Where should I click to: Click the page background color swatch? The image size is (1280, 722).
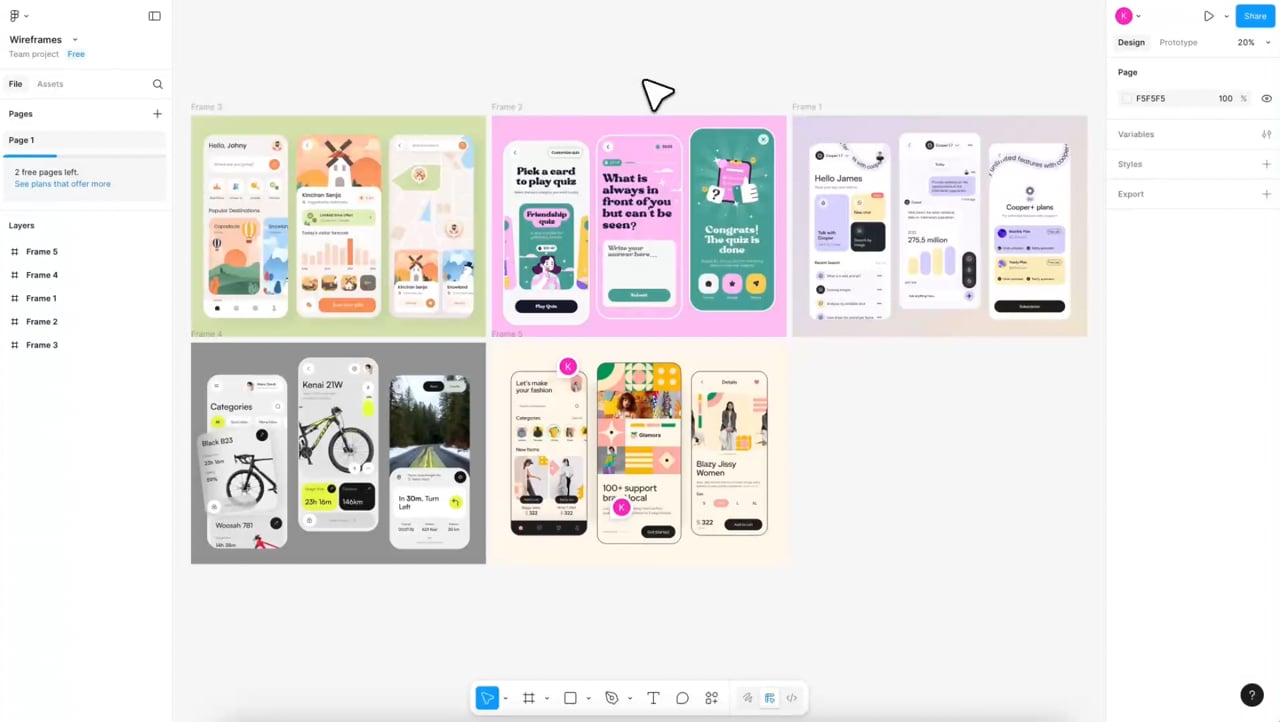pos(1127,98)
